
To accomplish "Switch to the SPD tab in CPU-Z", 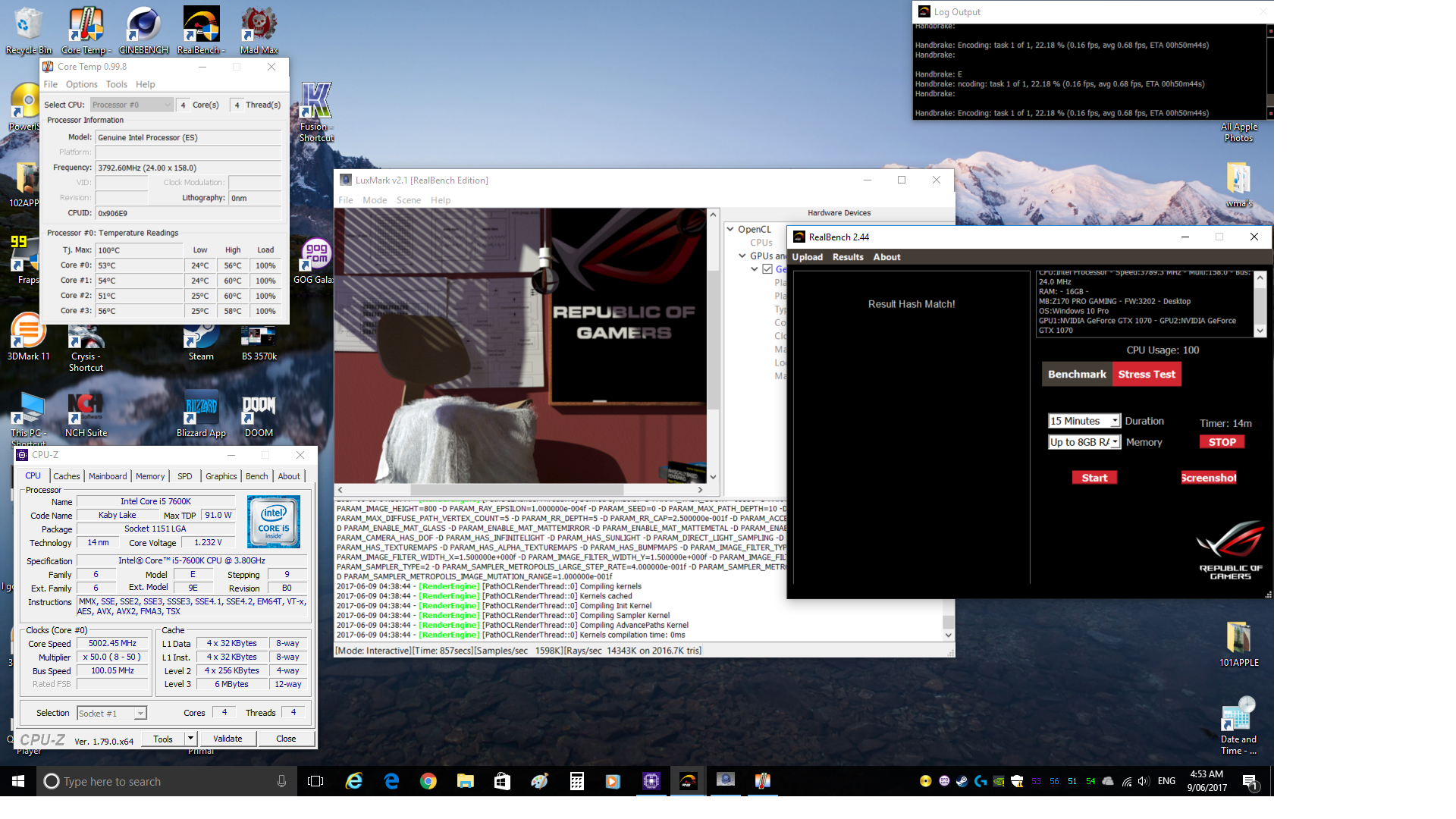I will coord(184,476).
